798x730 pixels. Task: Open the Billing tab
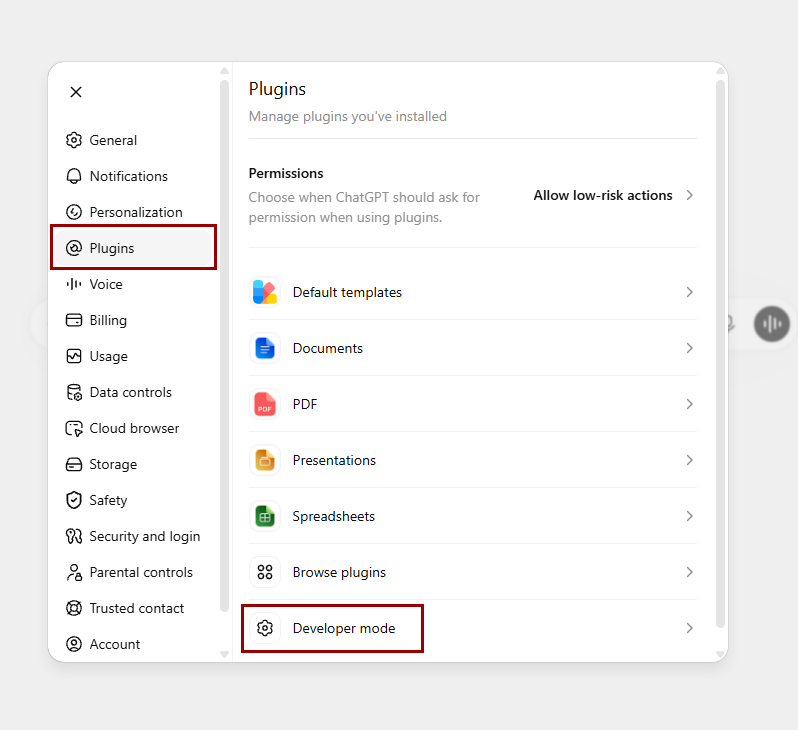133,320
